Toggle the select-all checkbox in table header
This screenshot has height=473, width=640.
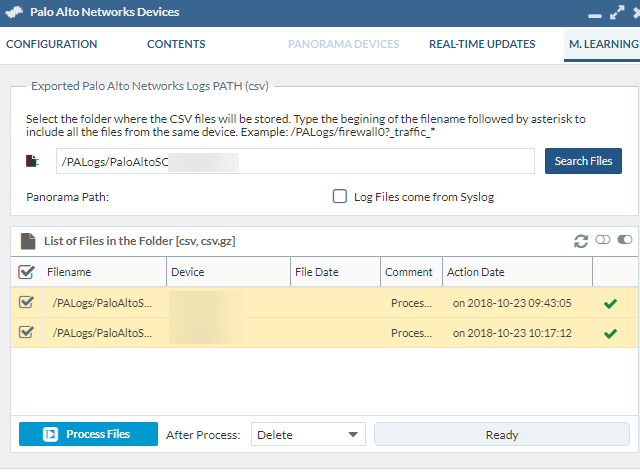tap(27, 272)
